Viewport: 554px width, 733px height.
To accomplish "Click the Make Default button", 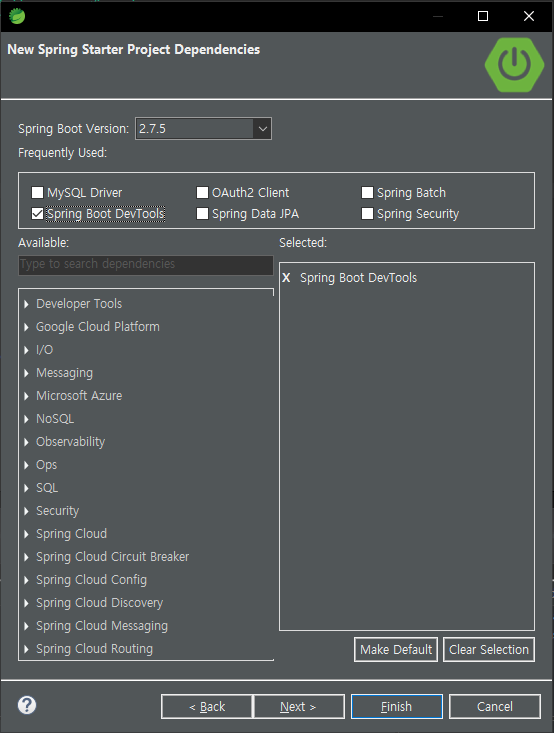I will pyautogui.click(x=396, y=649).
